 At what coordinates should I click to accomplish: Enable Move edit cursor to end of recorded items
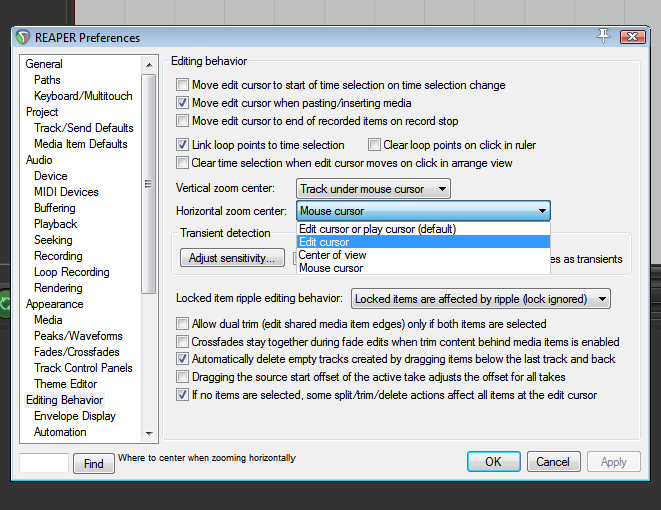click(x=182, y=121)
